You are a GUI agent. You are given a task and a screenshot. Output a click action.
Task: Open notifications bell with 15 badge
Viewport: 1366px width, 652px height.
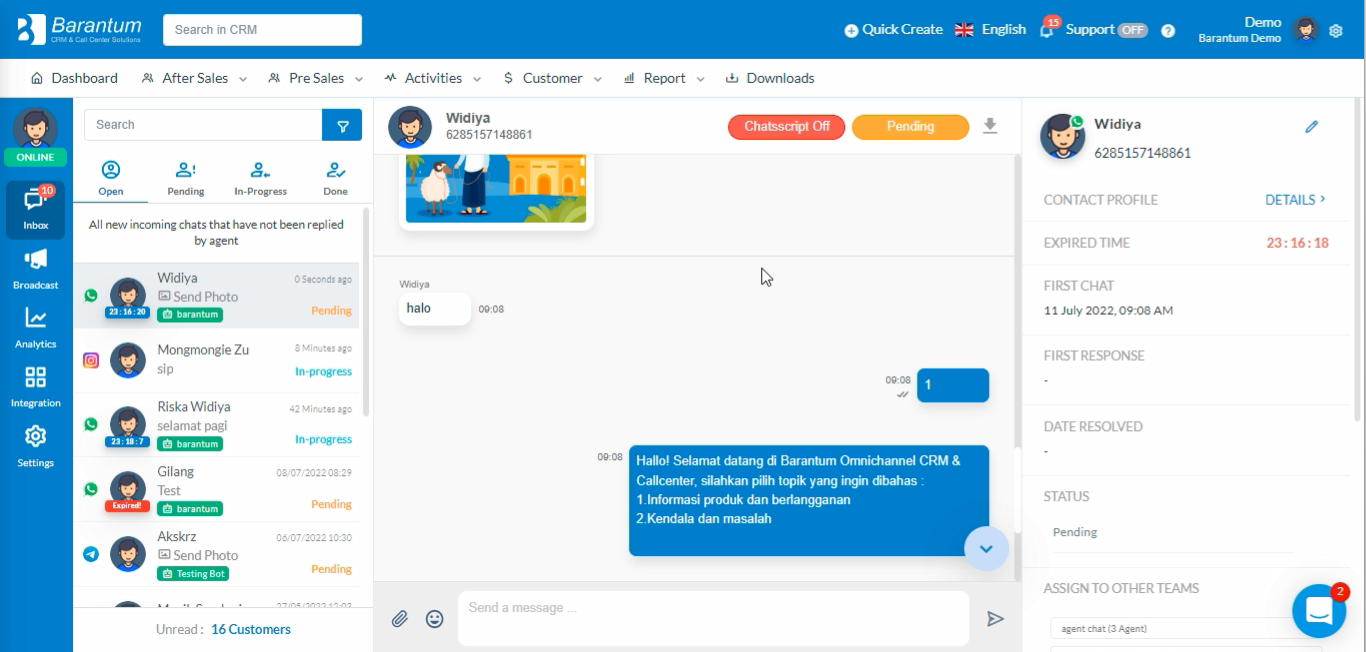(x=1048, y=29)
